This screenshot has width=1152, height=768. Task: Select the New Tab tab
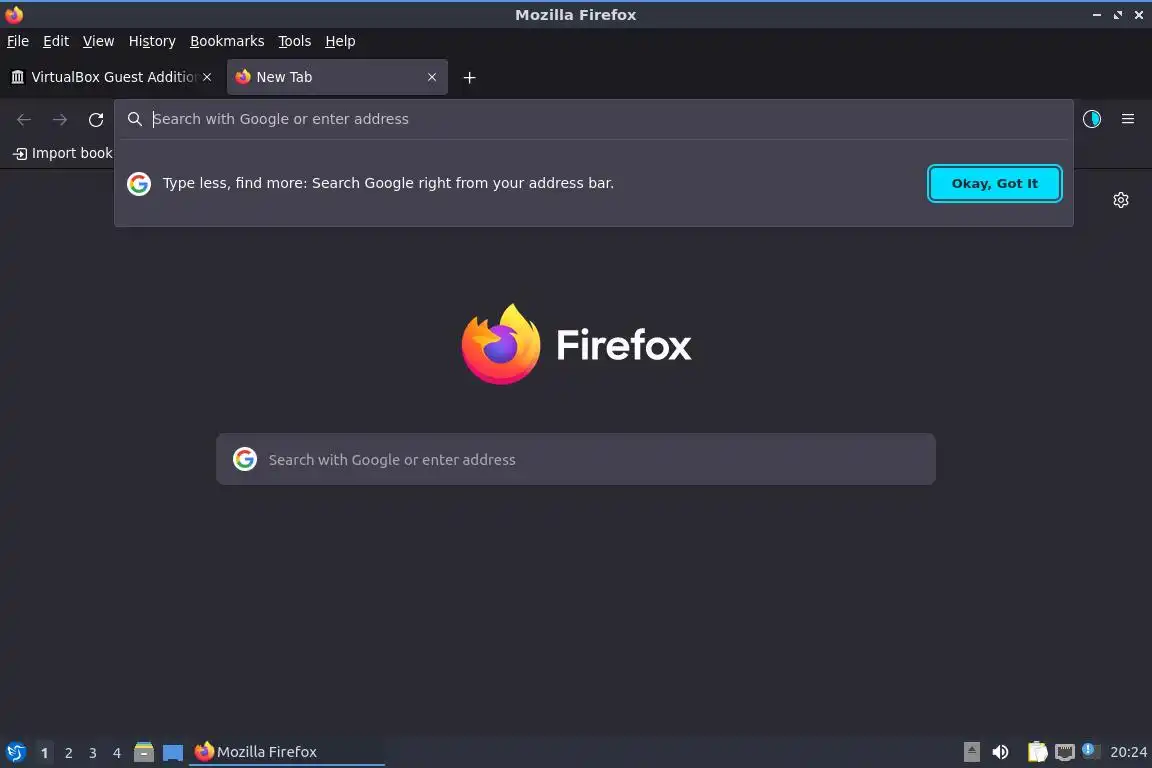tap(337, 77)
